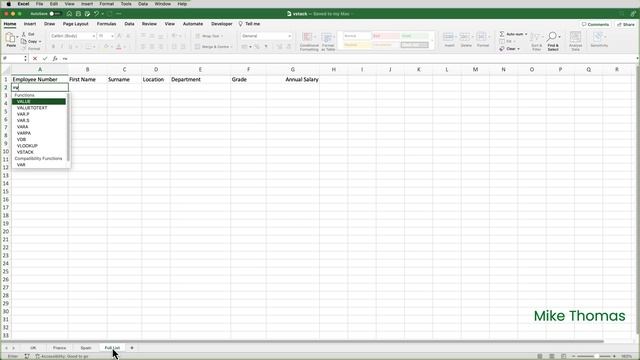Screen dimensions: 640x360
Task: Toggle Italic formatting
Action: (62, 47)
